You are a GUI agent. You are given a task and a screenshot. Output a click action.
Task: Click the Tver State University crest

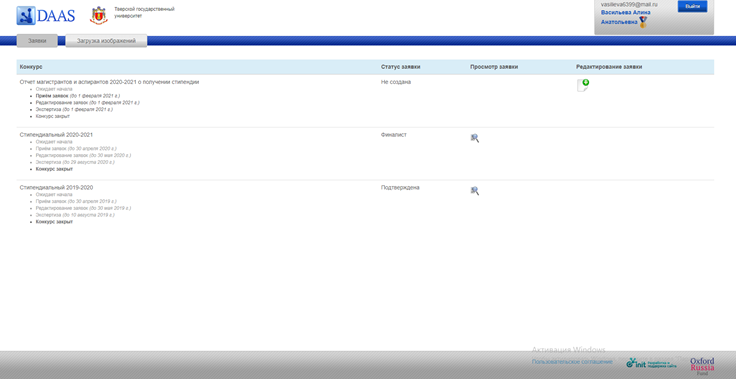(99, 15)
